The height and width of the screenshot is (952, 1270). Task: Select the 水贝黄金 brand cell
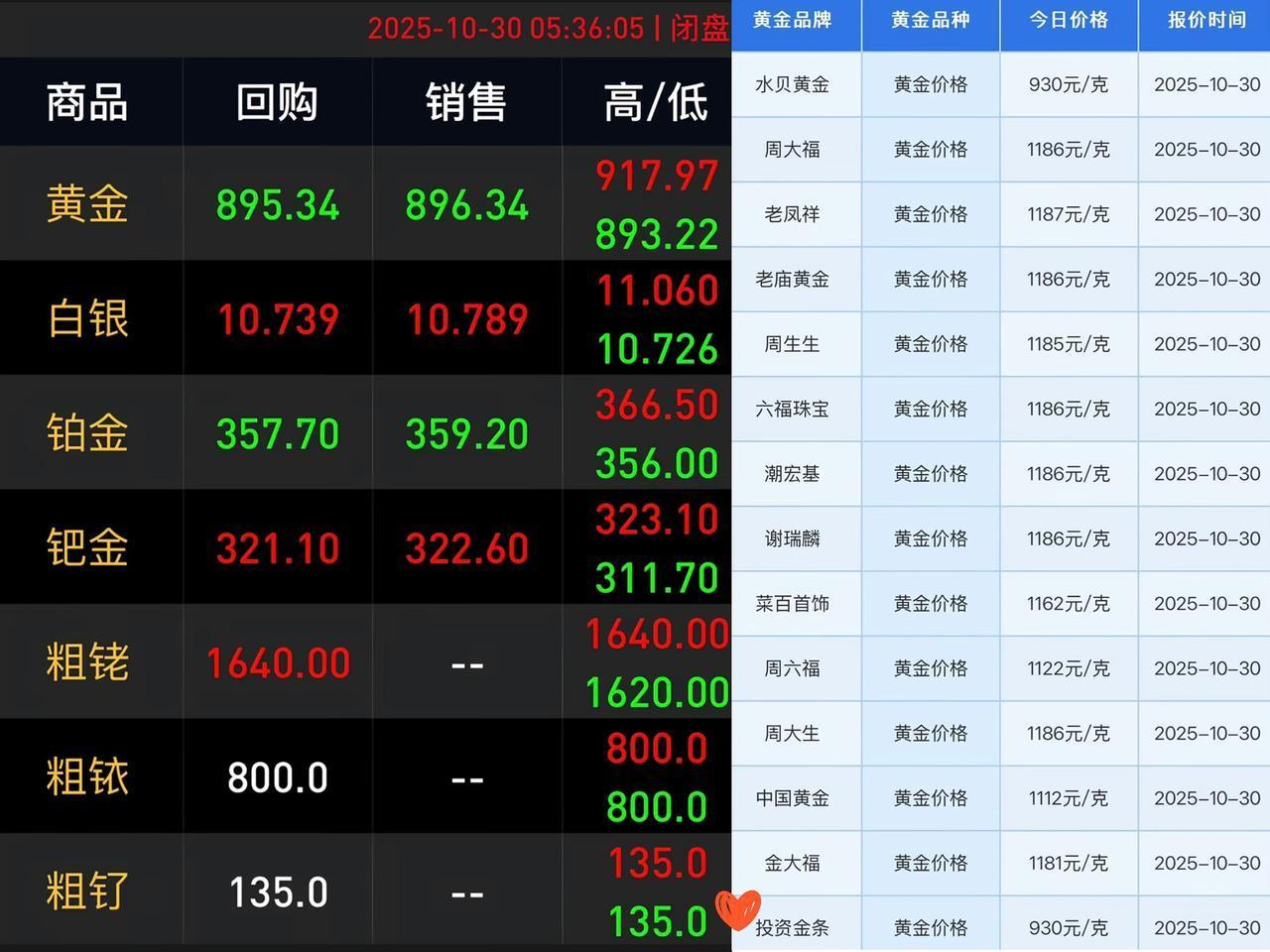792,84
